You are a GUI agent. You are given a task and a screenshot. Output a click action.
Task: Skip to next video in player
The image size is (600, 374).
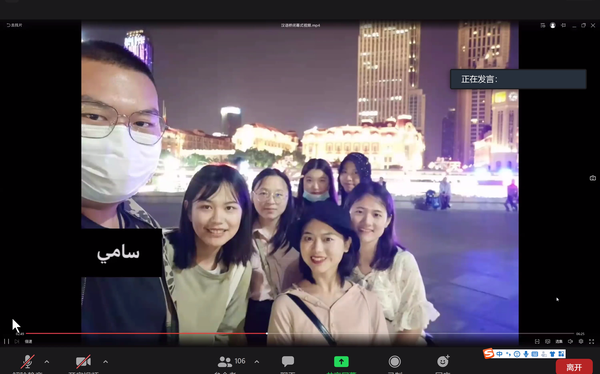pos(16,341)
